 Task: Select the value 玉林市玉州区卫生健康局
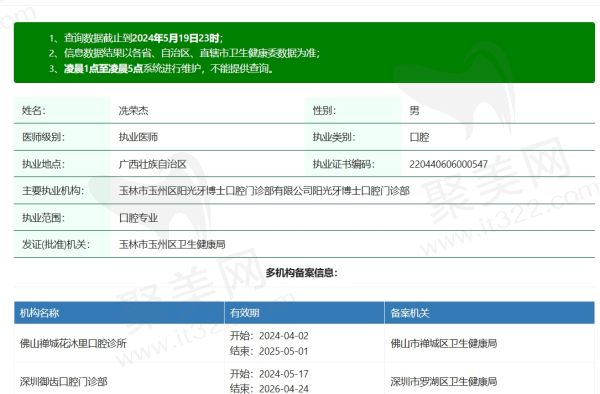(172, 244)
